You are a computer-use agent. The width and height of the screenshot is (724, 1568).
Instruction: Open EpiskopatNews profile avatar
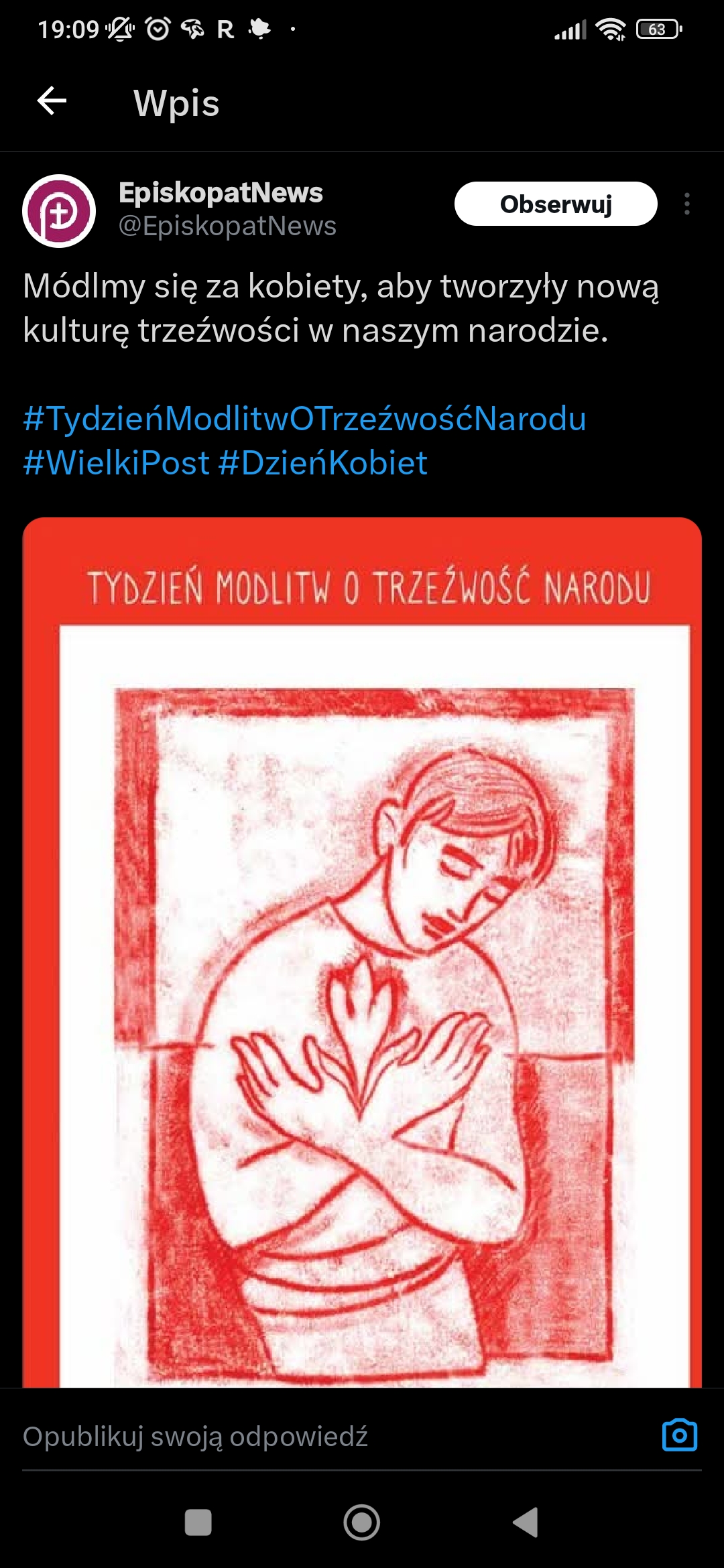59,211
